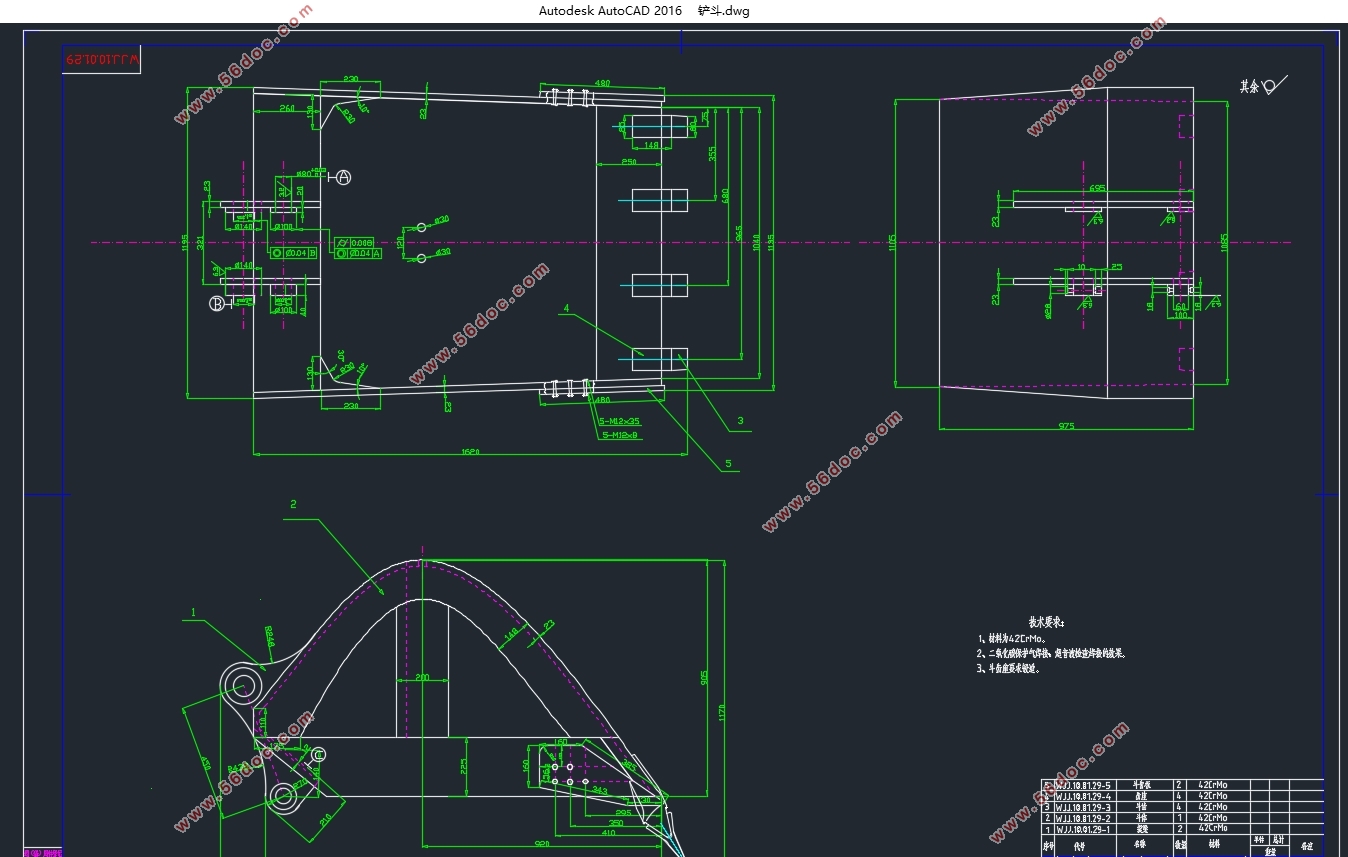Click the 321 vertical dimension text

200,243
